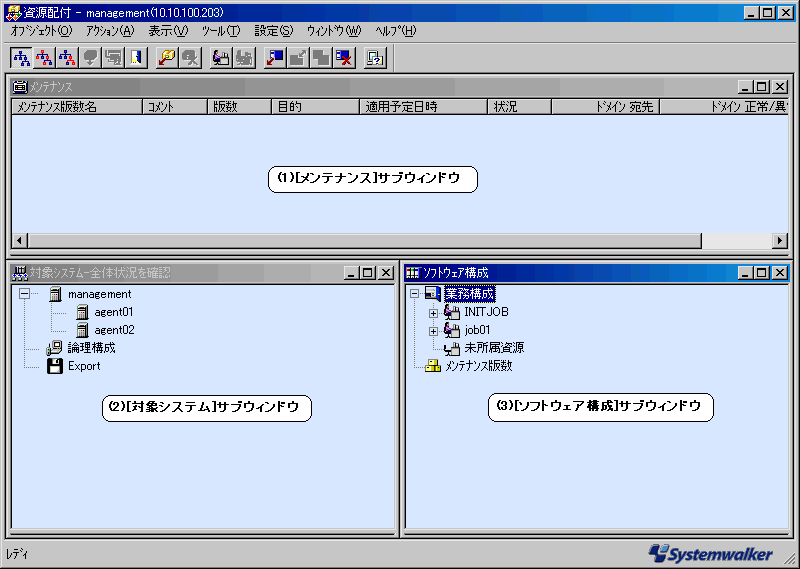Screen dimensions: 800x569
Task: Click the horizontal scrollbar thumb in メンテナンス
Action: [365, 240]
